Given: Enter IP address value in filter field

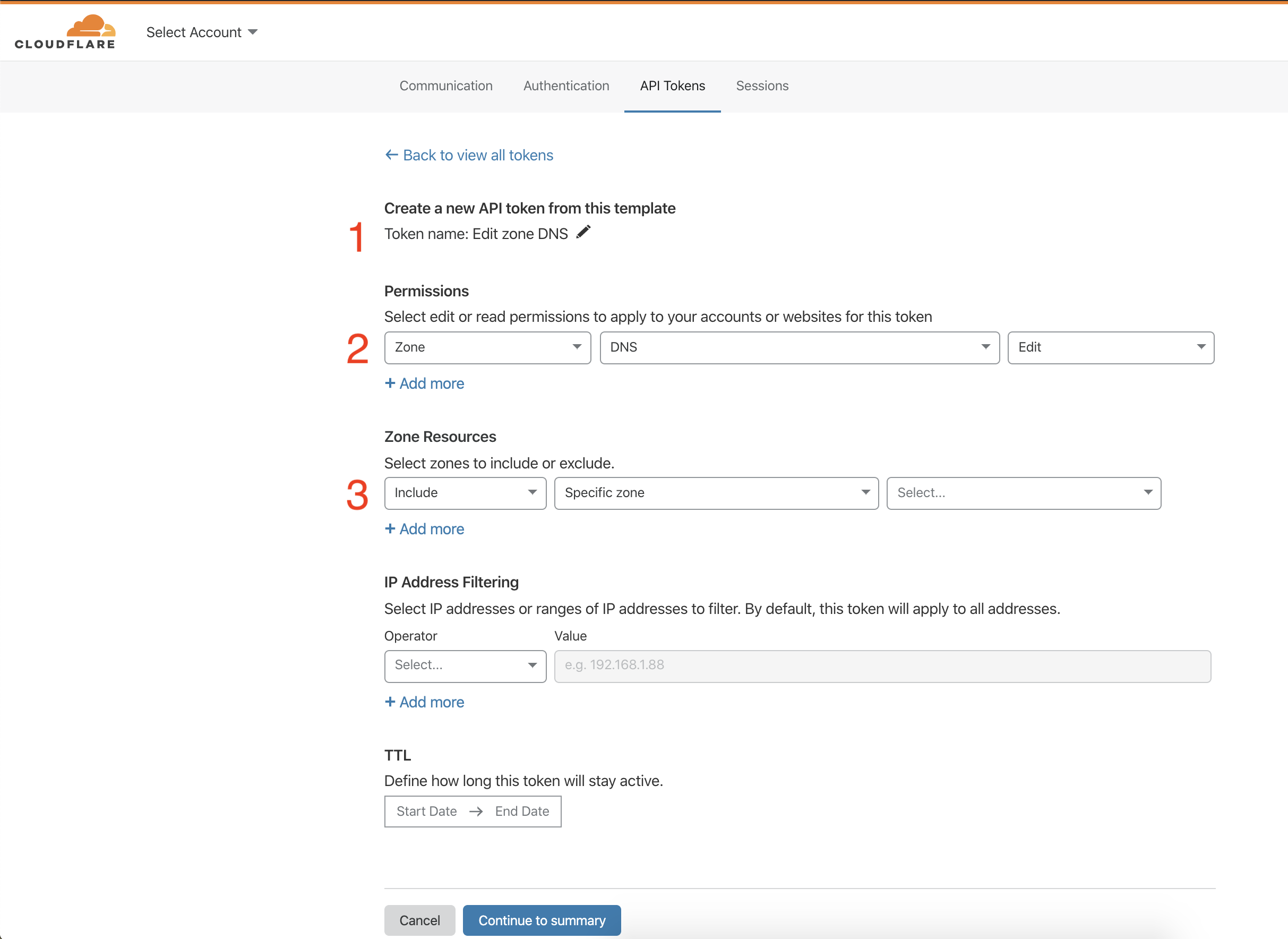Looking at the screenshot, I should [883, 665].
